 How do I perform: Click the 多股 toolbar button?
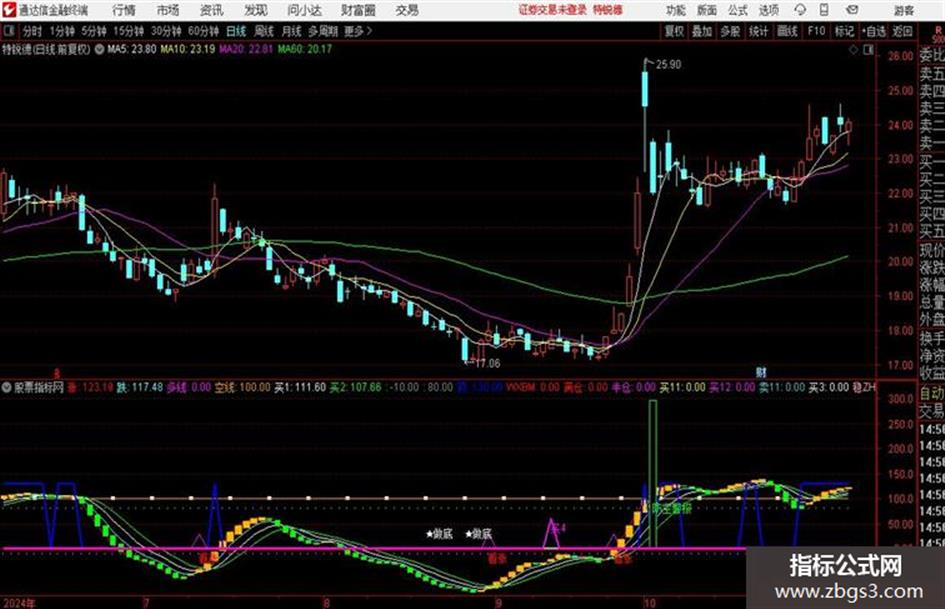pyautogui.click(x=730, y=31)
